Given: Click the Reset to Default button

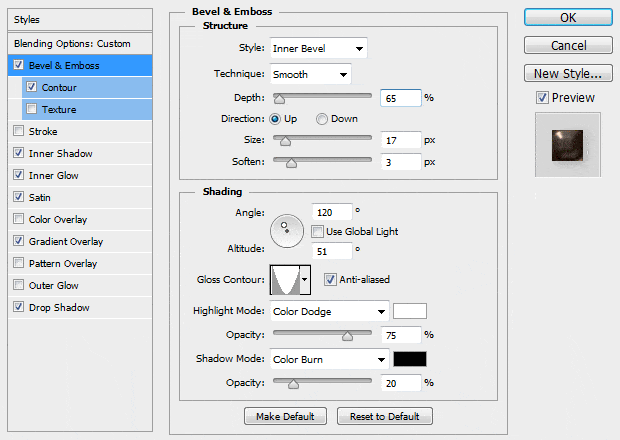Looking at the screenshot, I should click(x=385, y=416).
